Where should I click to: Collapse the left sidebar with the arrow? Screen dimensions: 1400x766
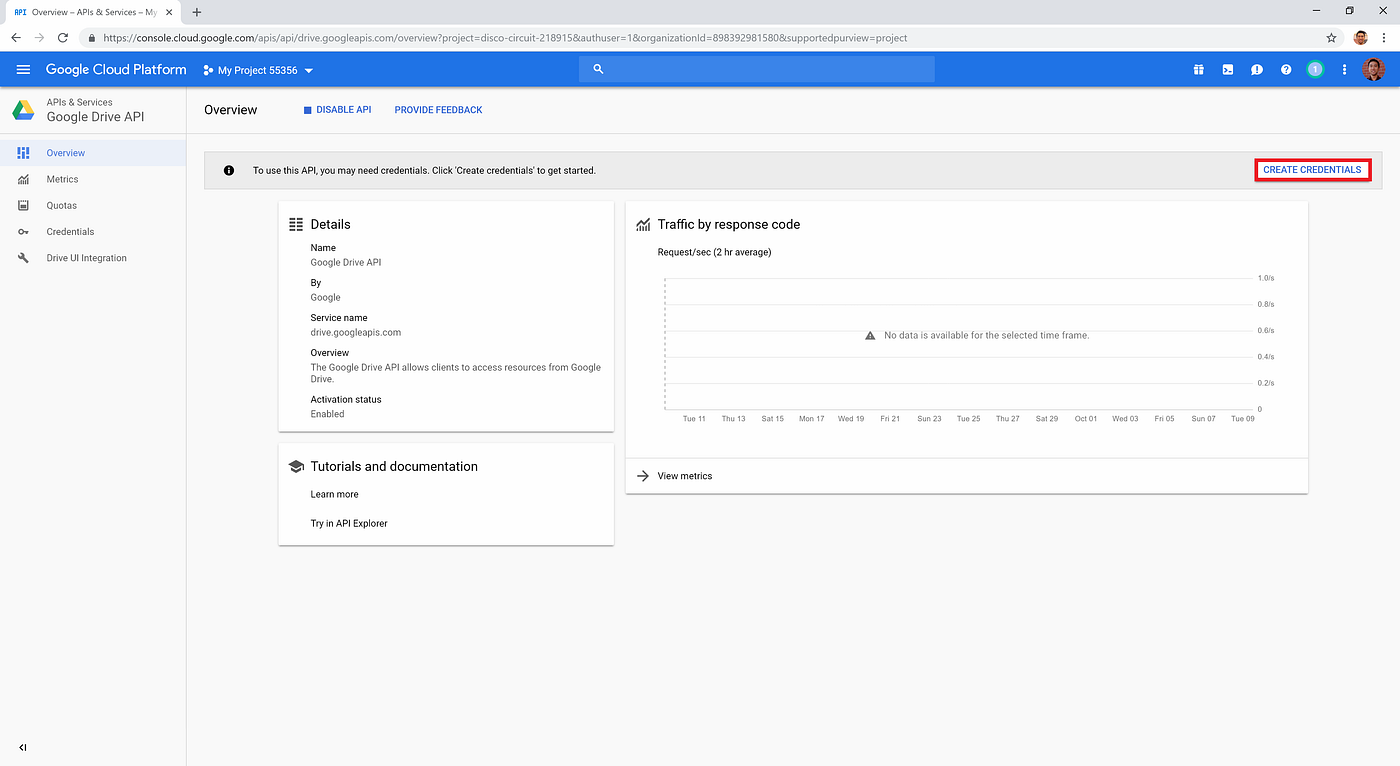click(22, 747)
